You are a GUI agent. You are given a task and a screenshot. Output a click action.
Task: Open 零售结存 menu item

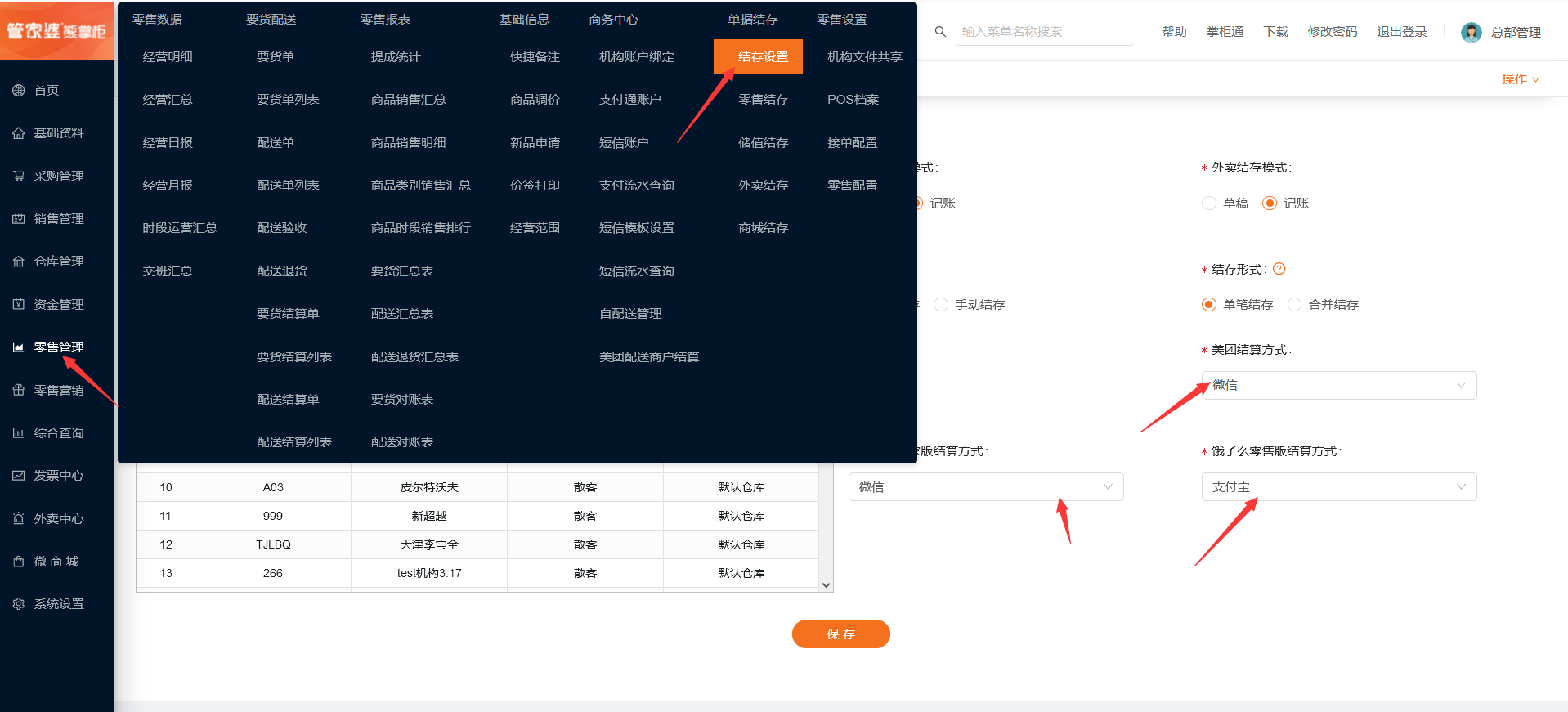click(763, 100)
